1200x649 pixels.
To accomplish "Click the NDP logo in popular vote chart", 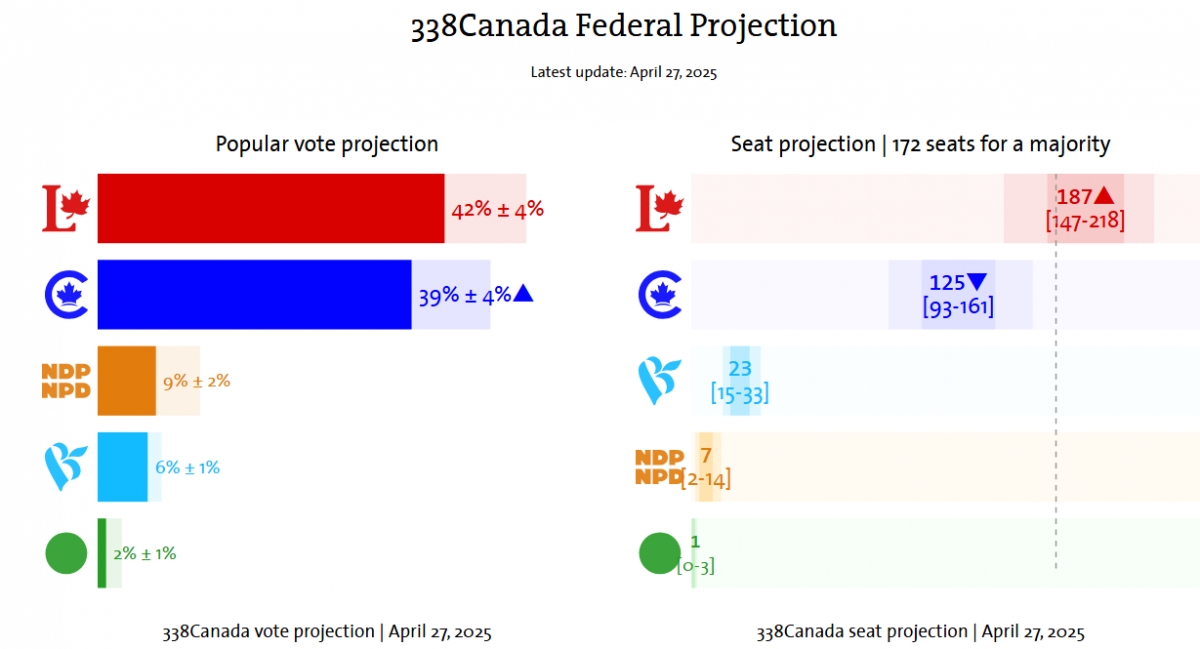I will click(x=66, y=381).
